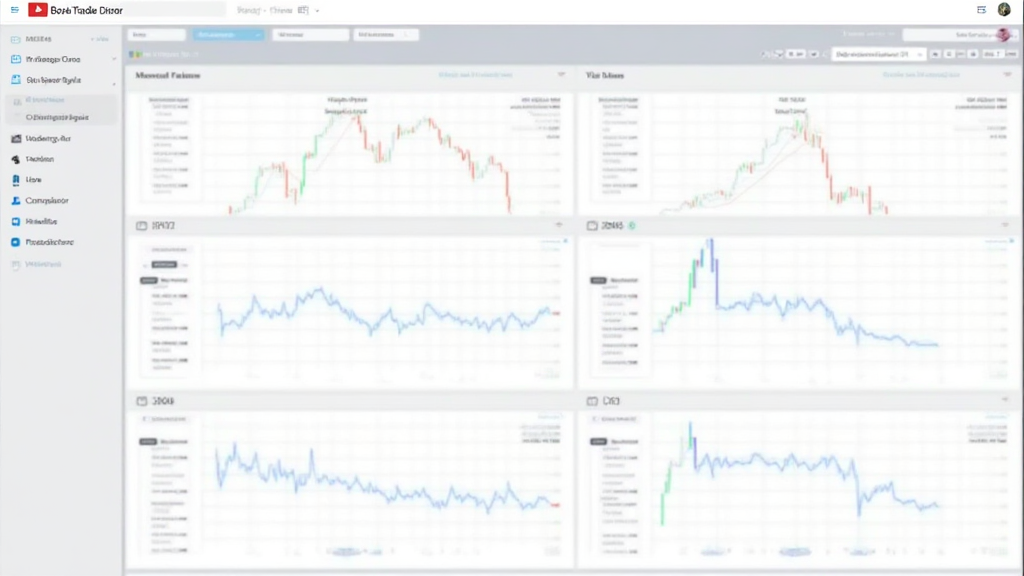Viewport: 1024px width, 576px height.
Task: Open the hamburger menu in the header
Action: tap(14, 9)
